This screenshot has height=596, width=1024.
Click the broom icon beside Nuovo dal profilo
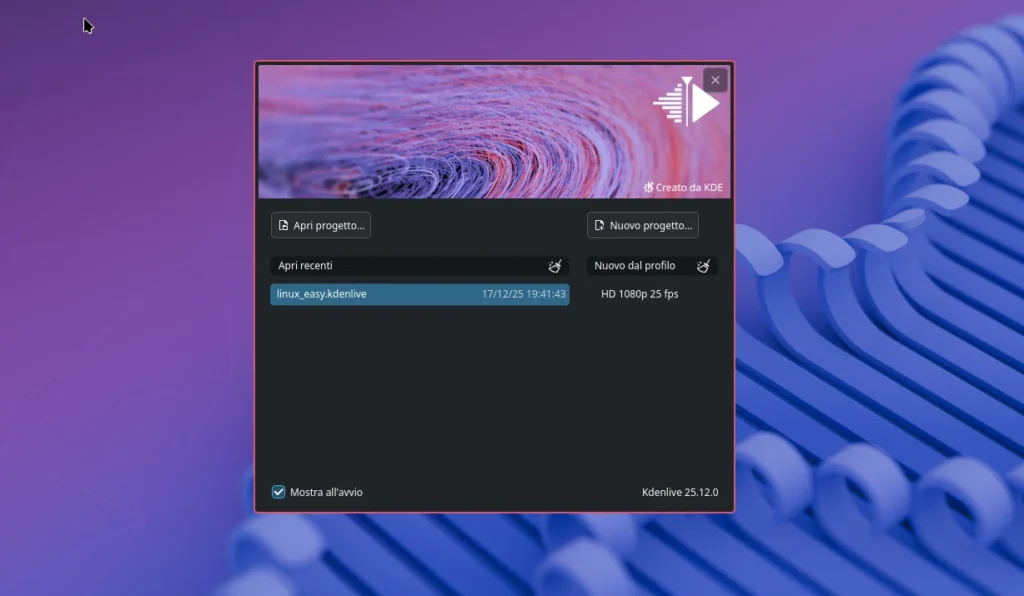(x=704, y=266)
